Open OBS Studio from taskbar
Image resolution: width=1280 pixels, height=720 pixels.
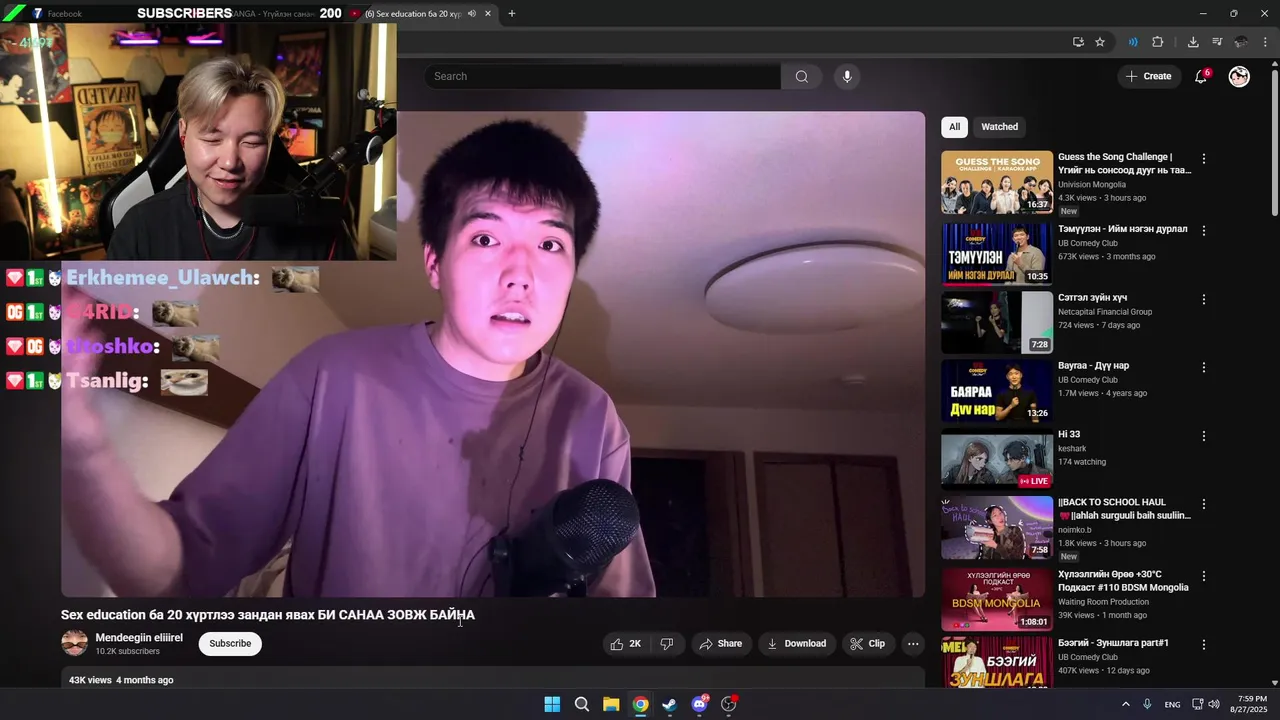[x=729, y=704]
